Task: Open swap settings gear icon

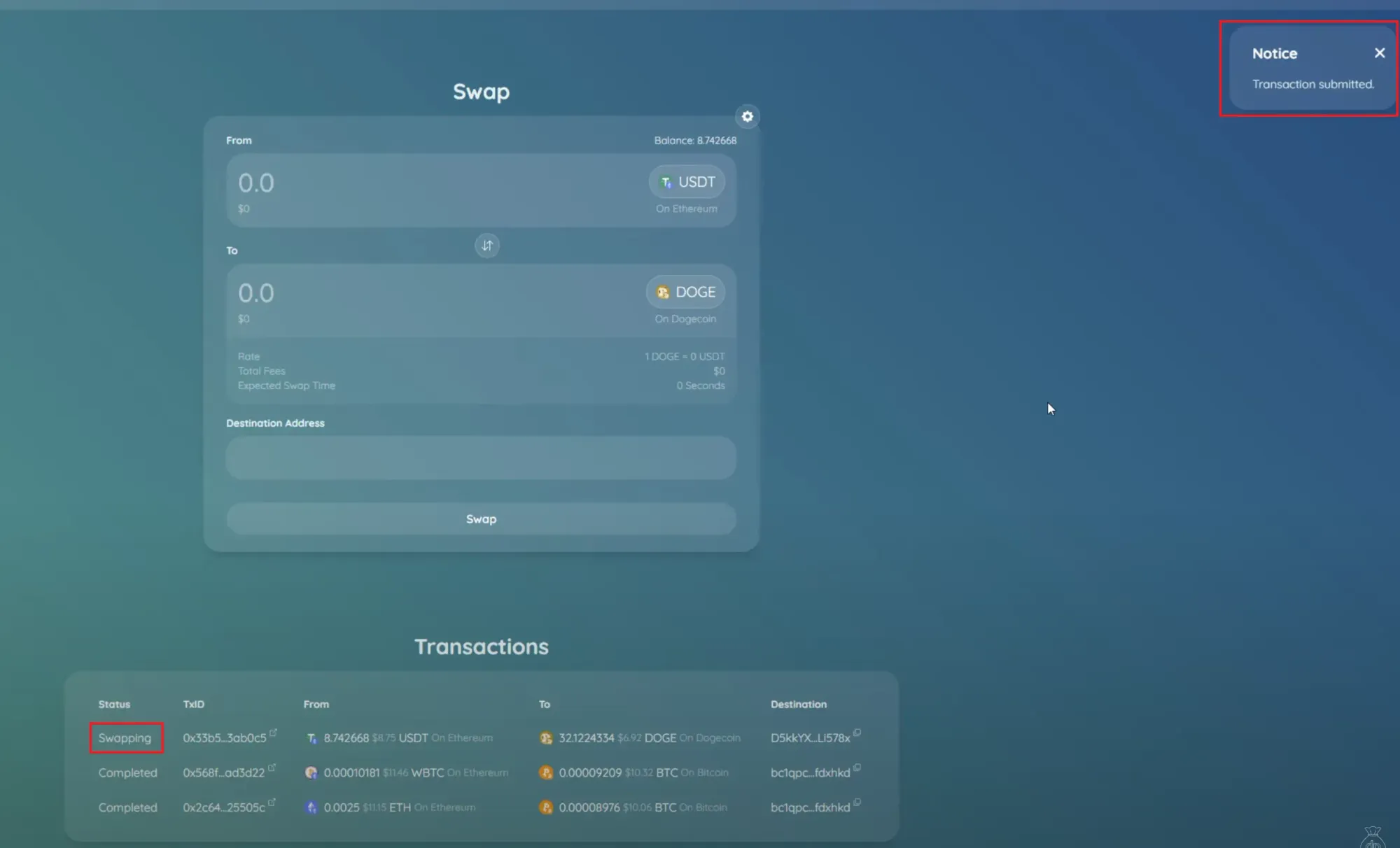Action: tap(747, 117)
